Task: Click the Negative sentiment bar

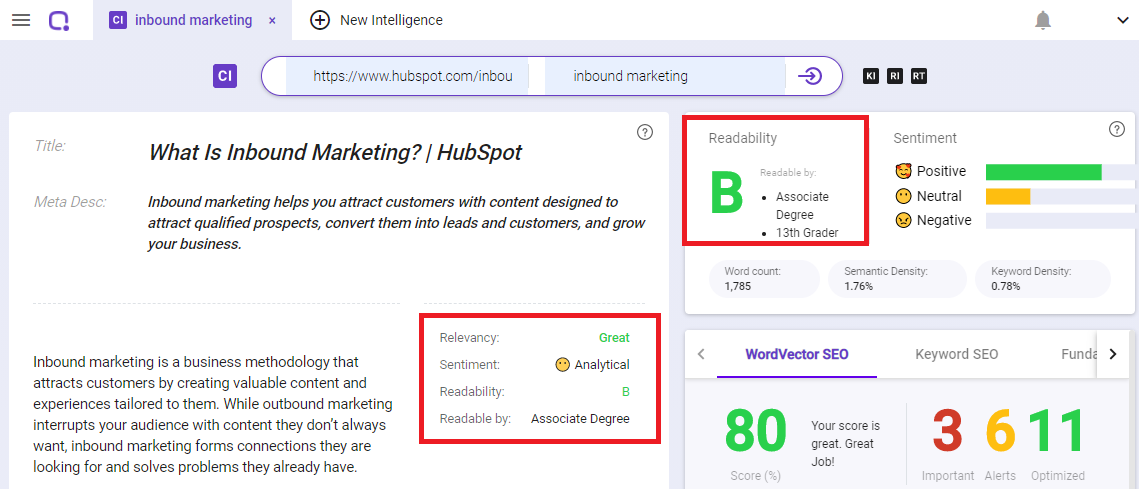Action: 1061,220
